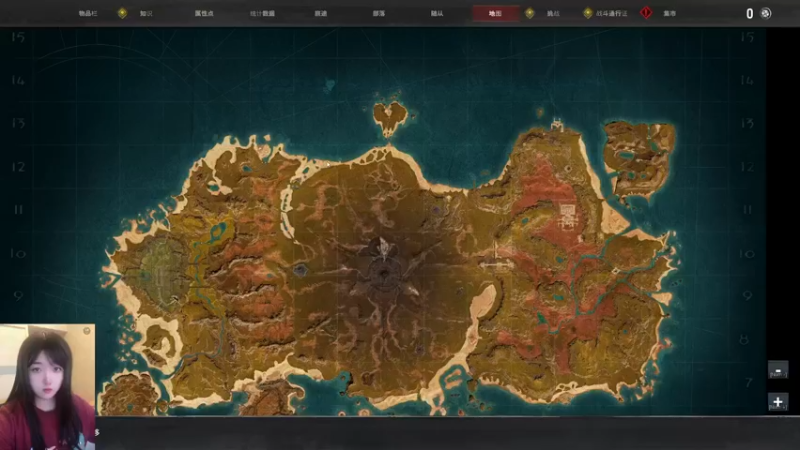Click the red diamond alert beside 集市

pos(646,12)
